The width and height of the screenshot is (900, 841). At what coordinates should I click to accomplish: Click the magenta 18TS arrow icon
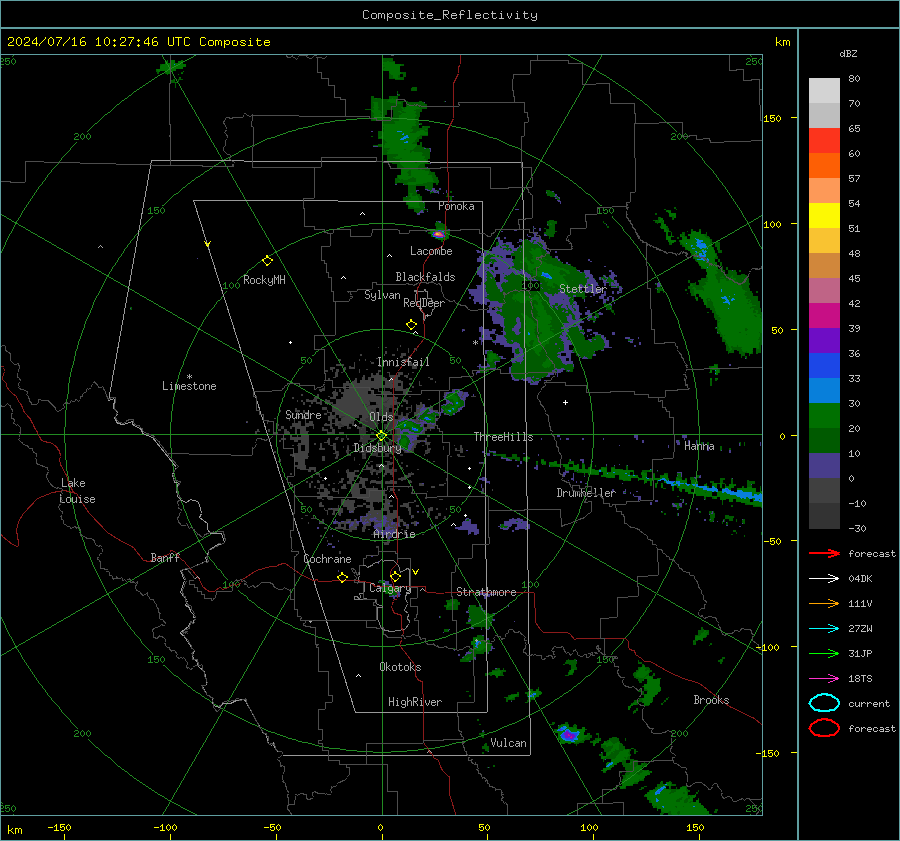click(824, 679)
